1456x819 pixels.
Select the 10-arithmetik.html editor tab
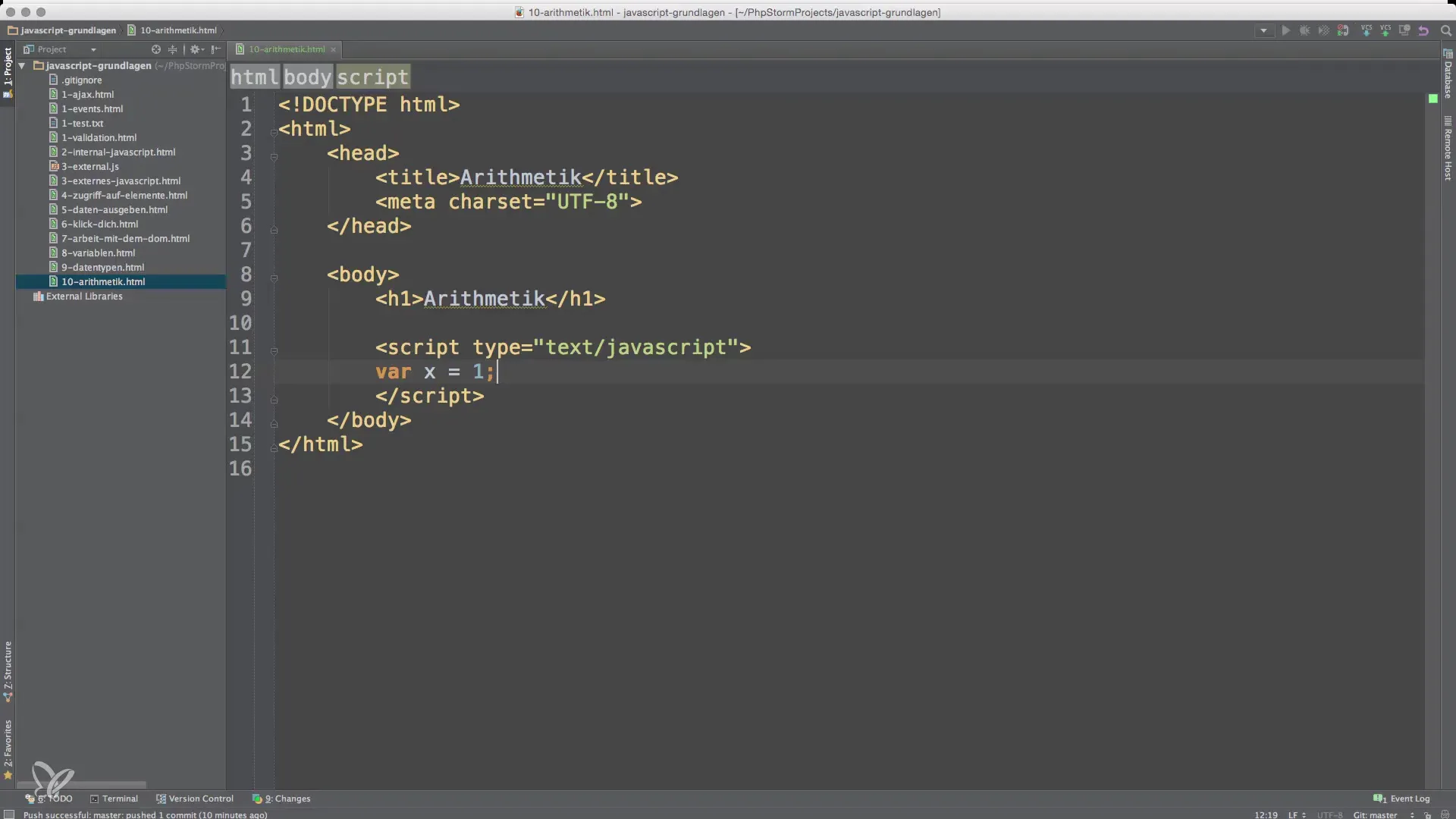click(287, 49)
